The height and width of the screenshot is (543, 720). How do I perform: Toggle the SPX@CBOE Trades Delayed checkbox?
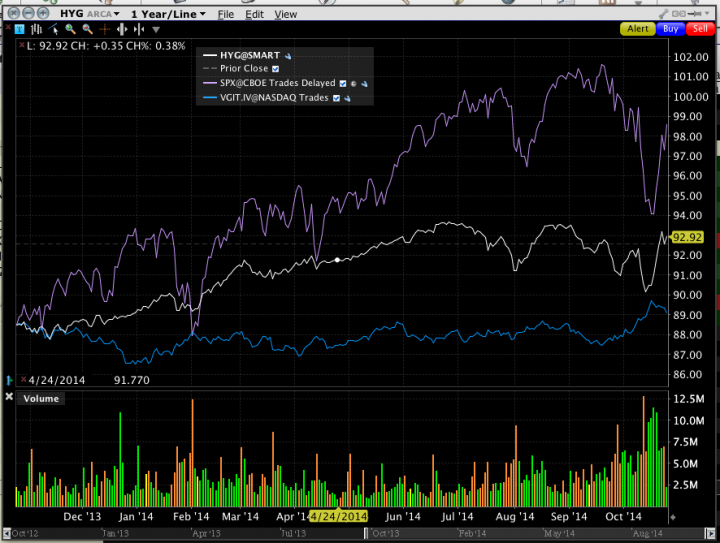pos(343,84)
